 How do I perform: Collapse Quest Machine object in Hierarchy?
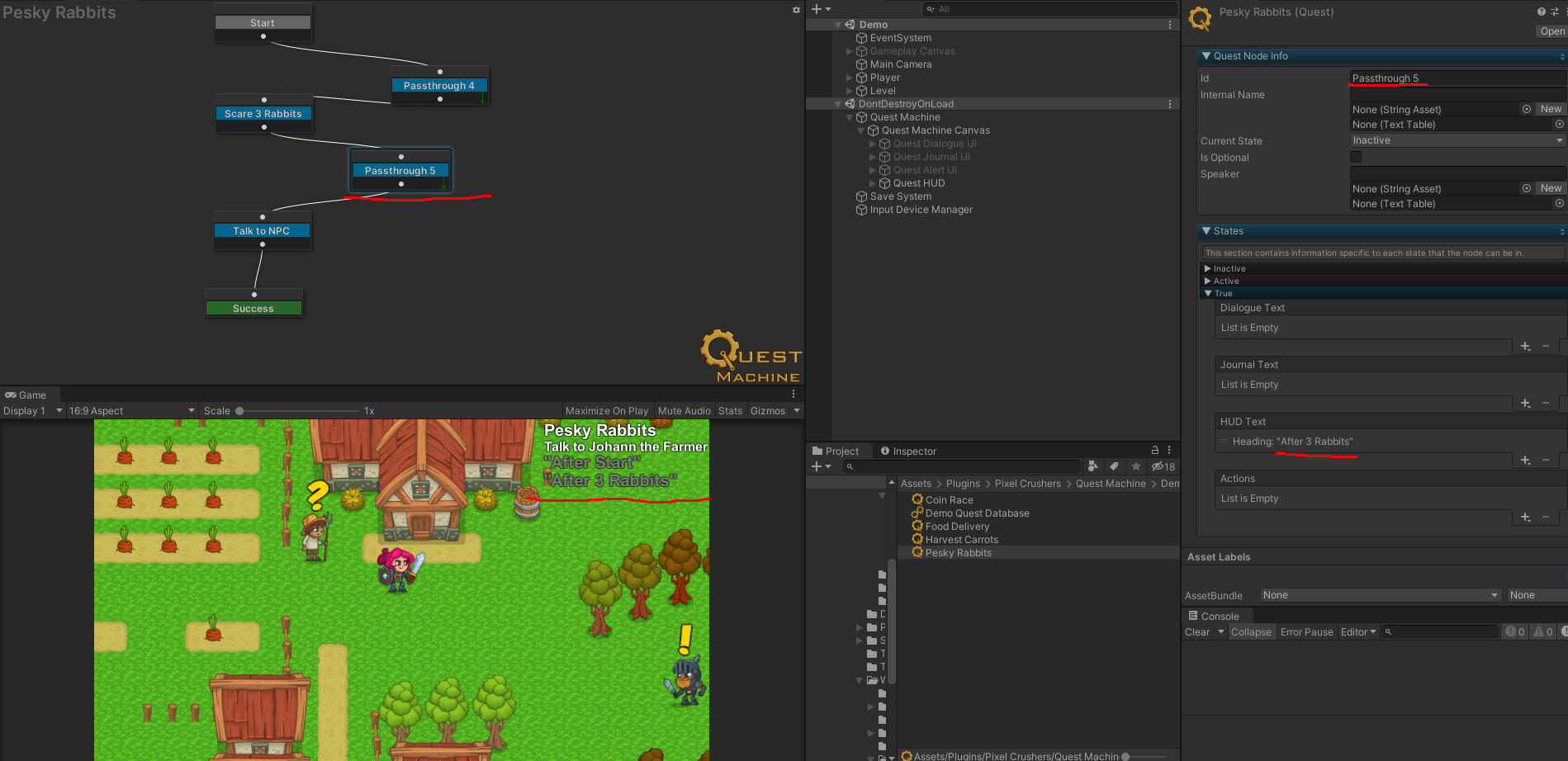tap(850, 117)
